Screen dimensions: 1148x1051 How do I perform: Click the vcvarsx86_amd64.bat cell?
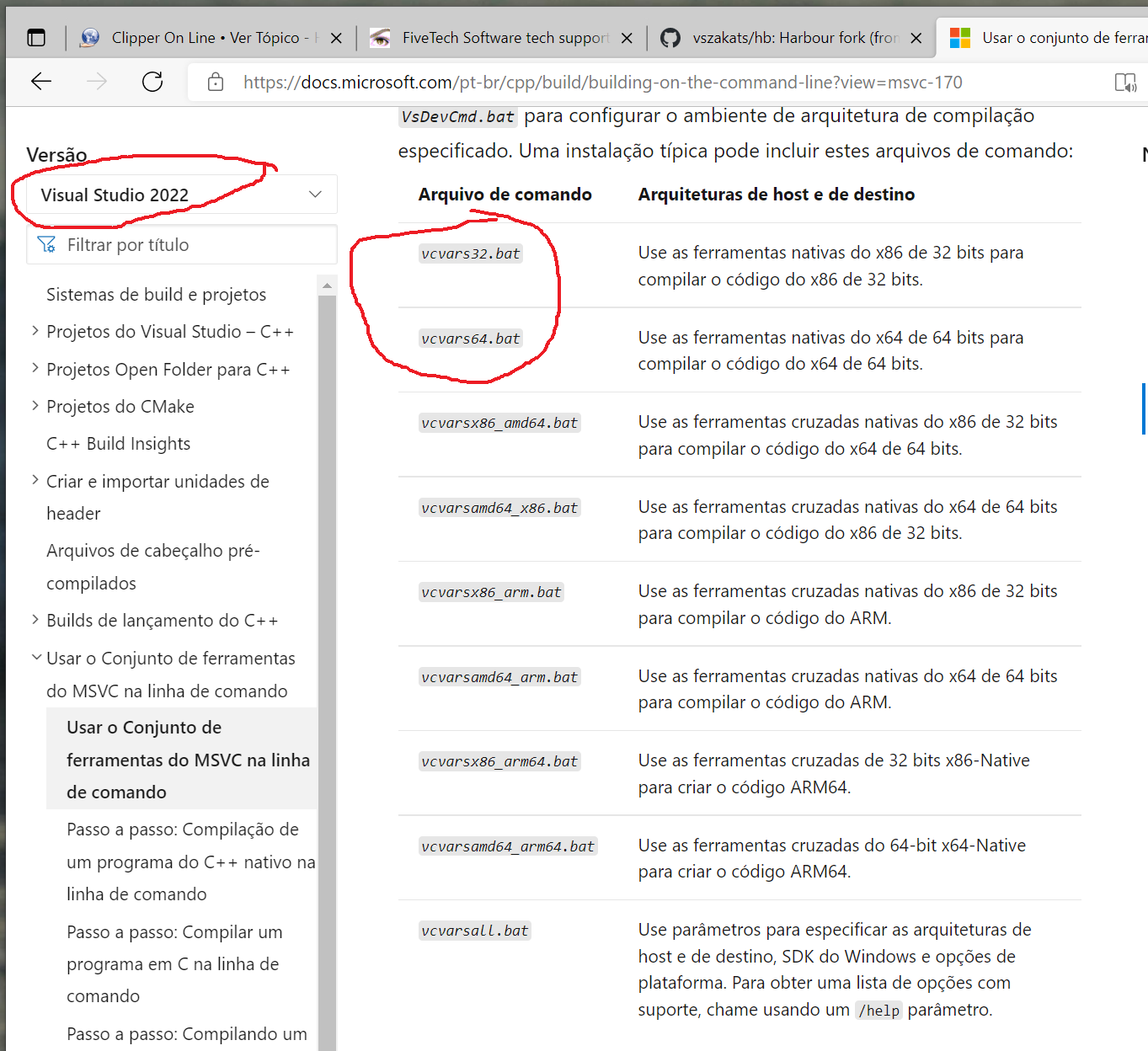click(499, 423)
